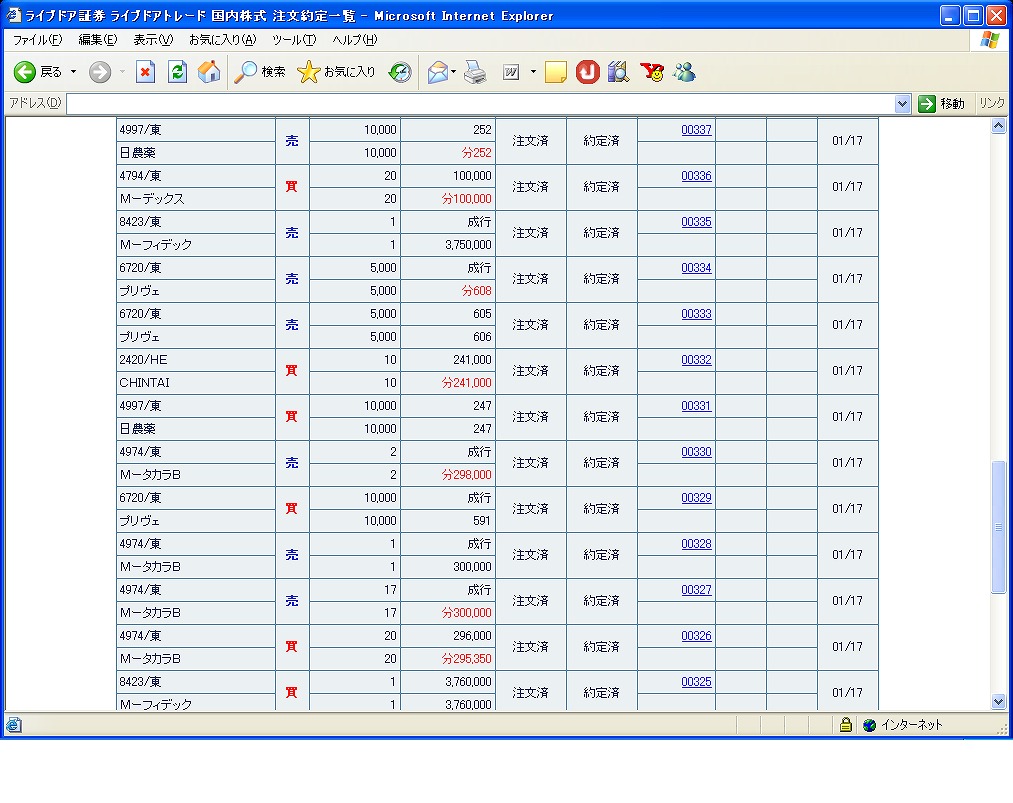Click the red price 分295,350
Image resolution: width=1013 pixels, height=803 pixels.
(466, 658)
